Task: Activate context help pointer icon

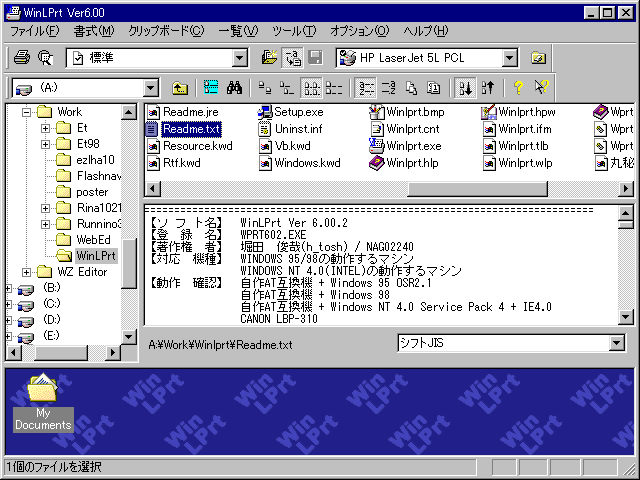Action: tap(541, 87)
